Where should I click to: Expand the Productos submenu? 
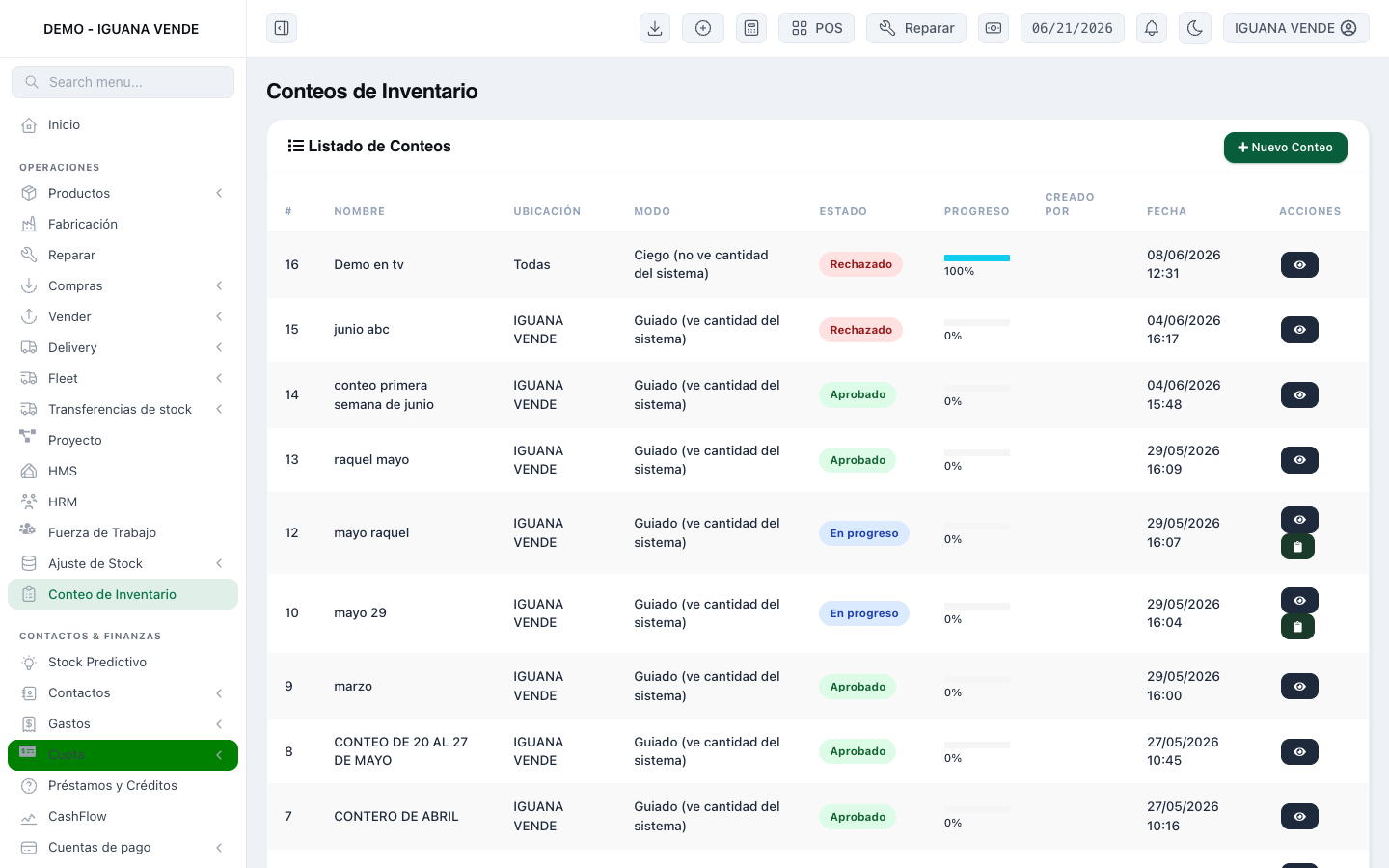[219, 193]
